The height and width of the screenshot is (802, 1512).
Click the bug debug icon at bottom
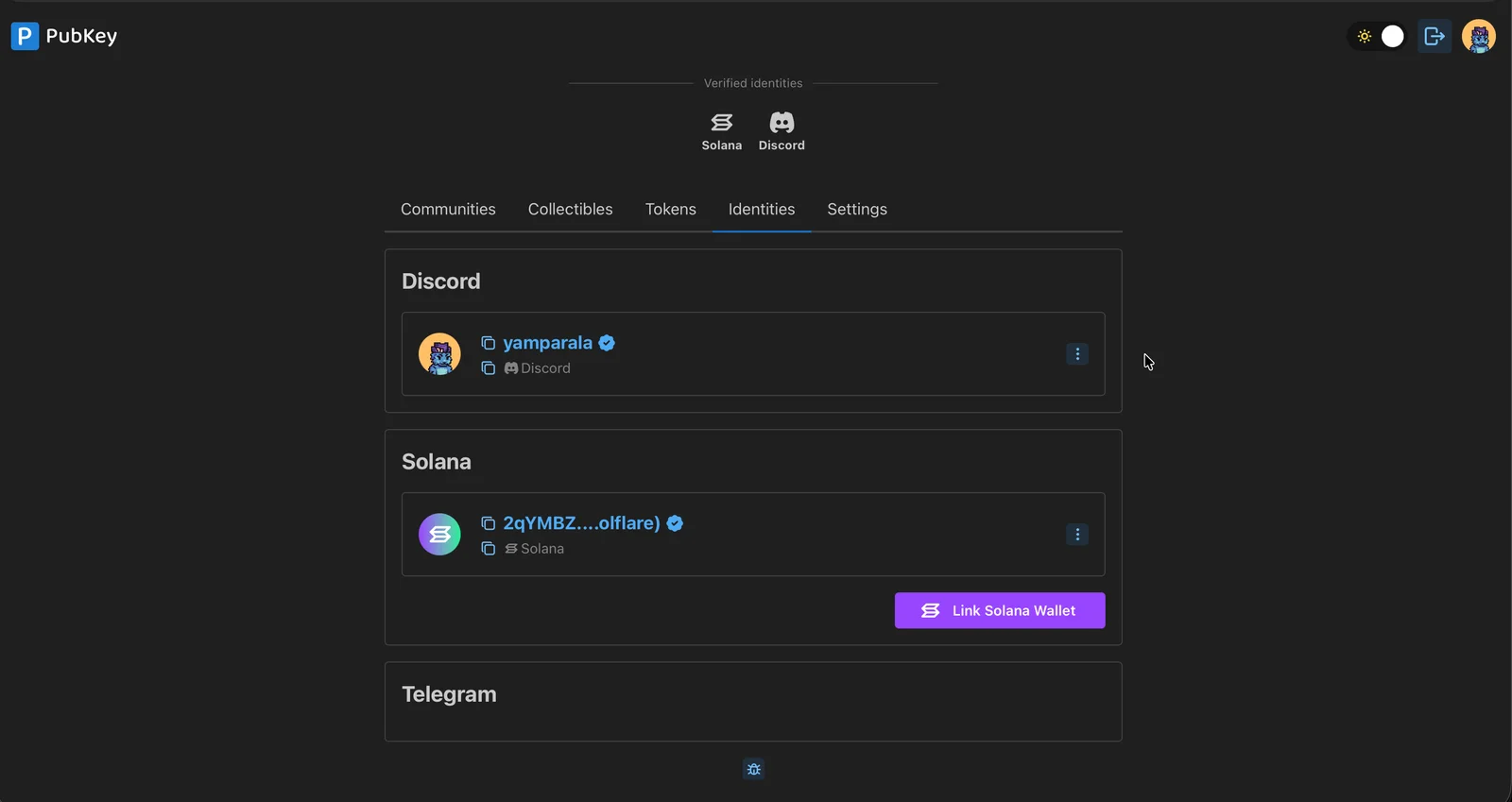tap(753, 769)
